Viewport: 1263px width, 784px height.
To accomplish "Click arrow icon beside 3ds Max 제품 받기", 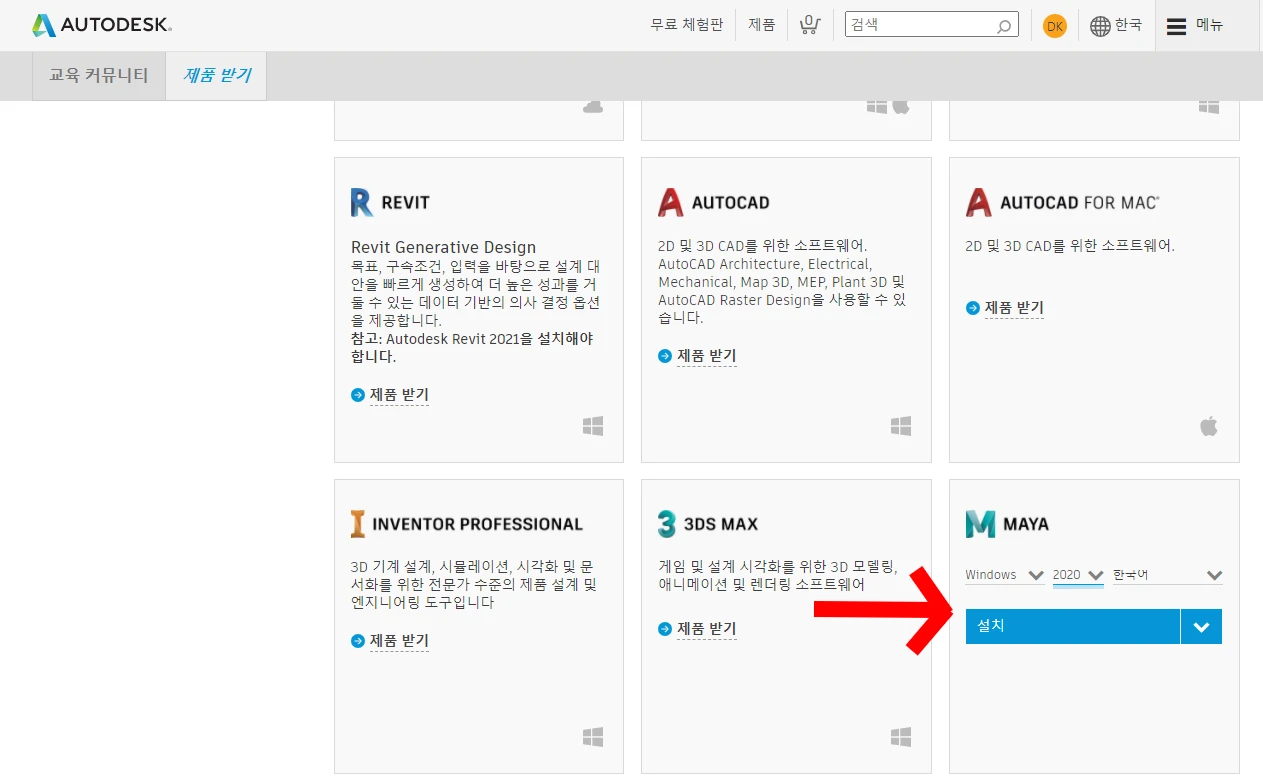I will pos(665,629).
